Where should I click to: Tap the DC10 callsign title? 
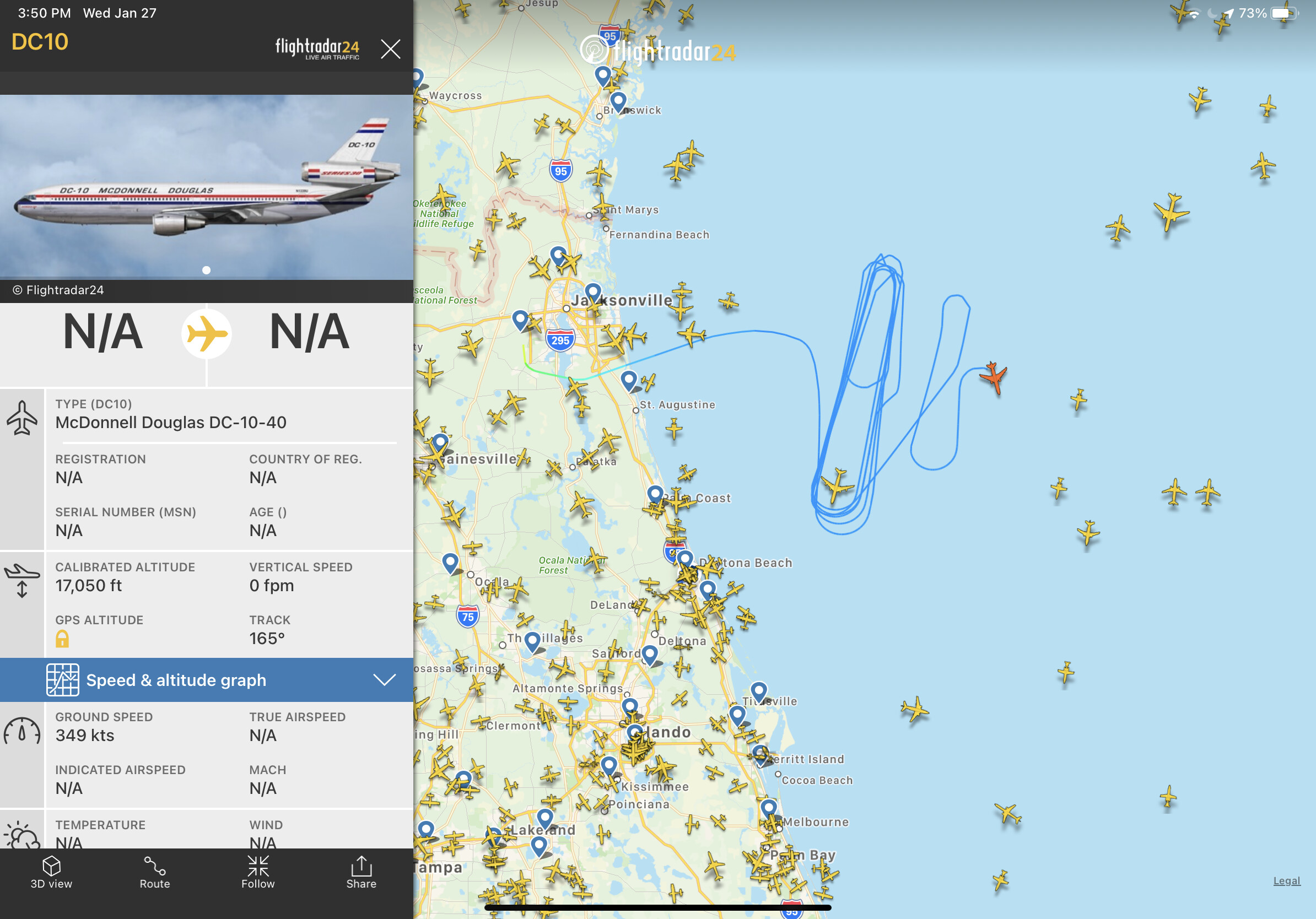(x=40, y=42)
